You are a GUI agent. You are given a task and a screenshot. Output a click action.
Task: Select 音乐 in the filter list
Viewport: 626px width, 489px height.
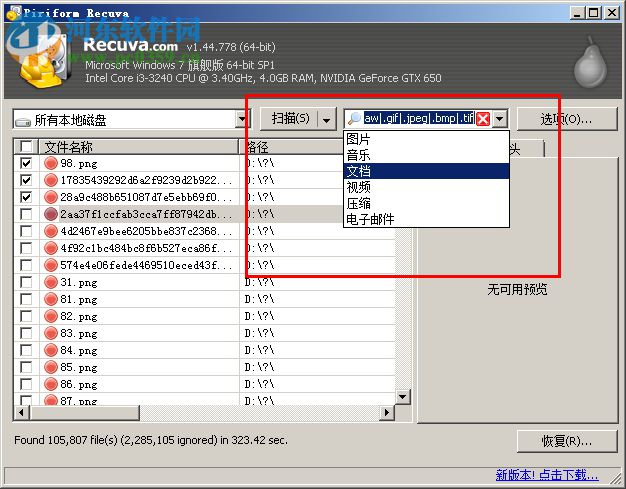426,155
